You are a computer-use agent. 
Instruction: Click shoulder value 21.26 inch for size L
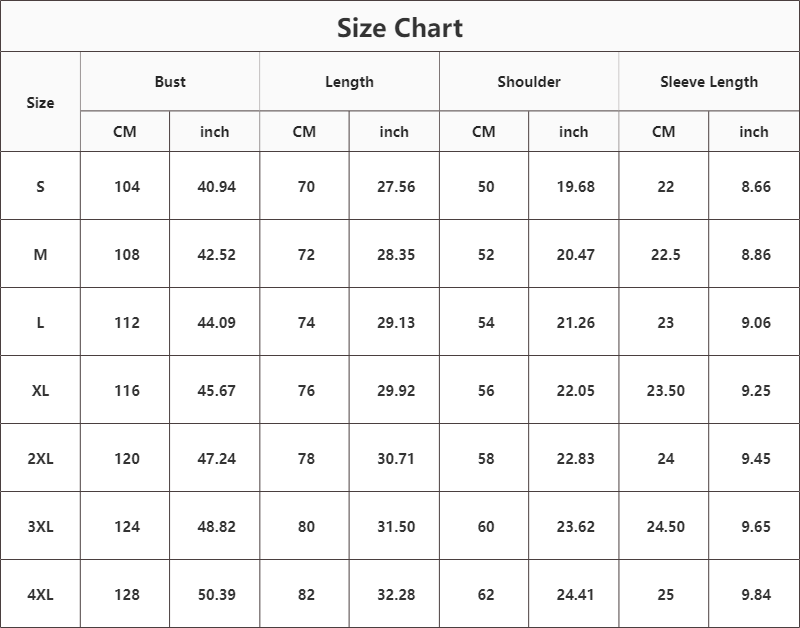pos(575,323)
